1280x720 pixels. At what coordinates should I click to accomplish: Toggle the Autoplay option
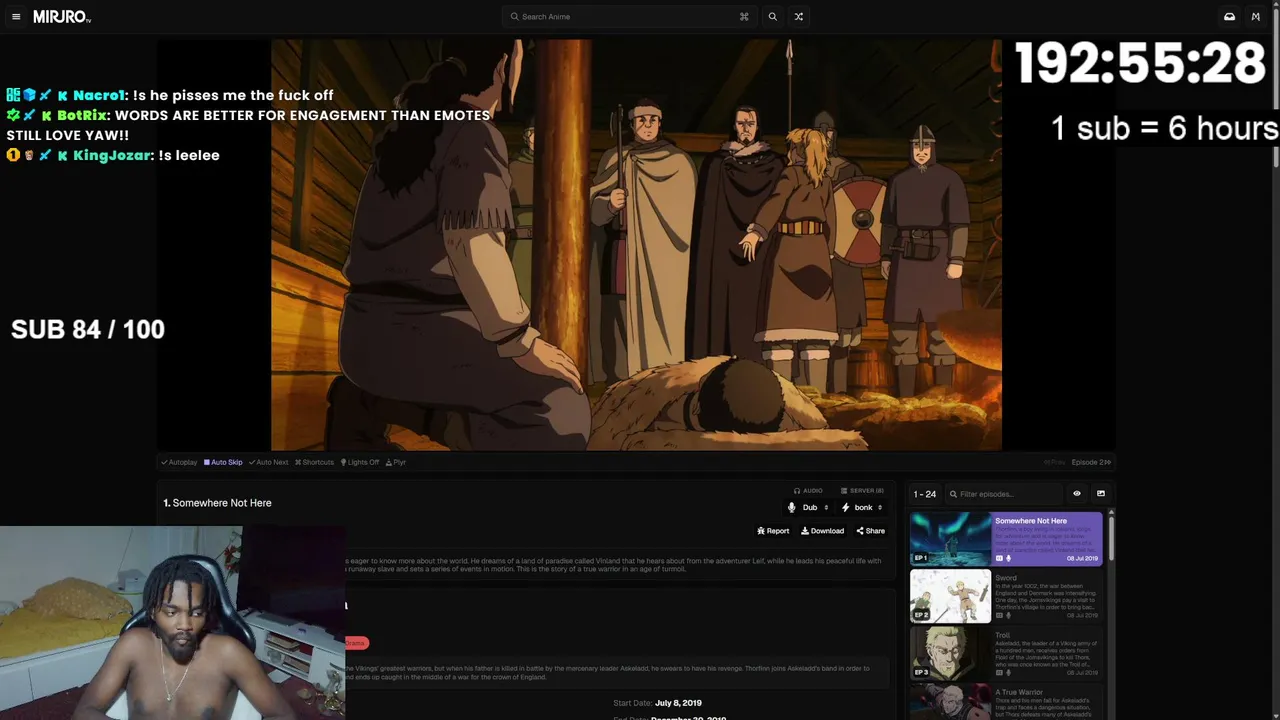point(179,462)
